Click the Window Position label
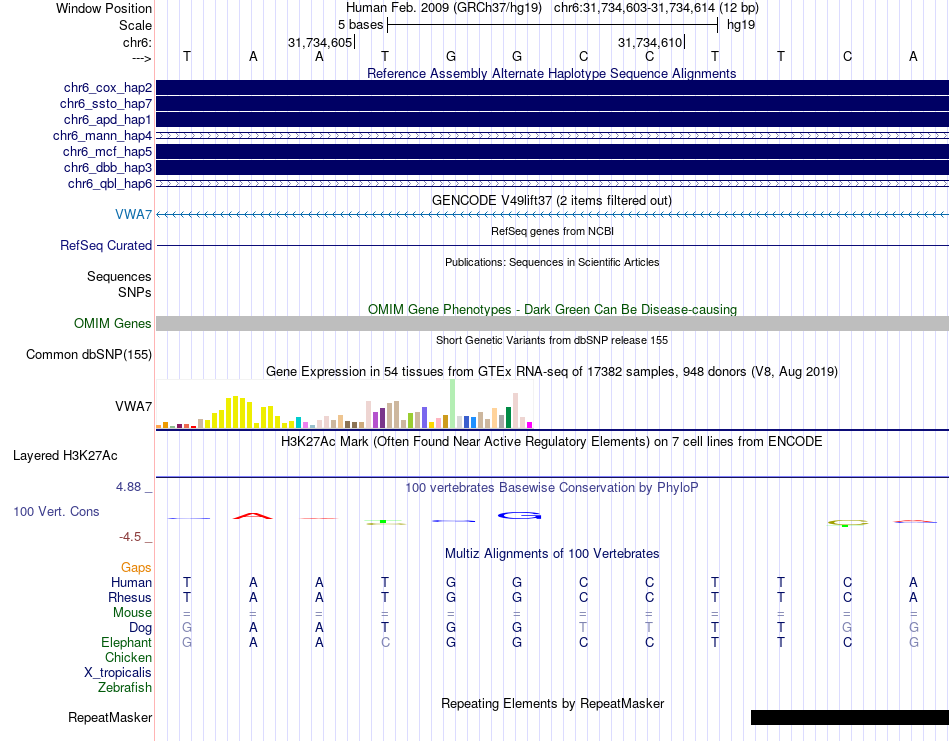This screenshot has width=950, height=741. (104, 8)
